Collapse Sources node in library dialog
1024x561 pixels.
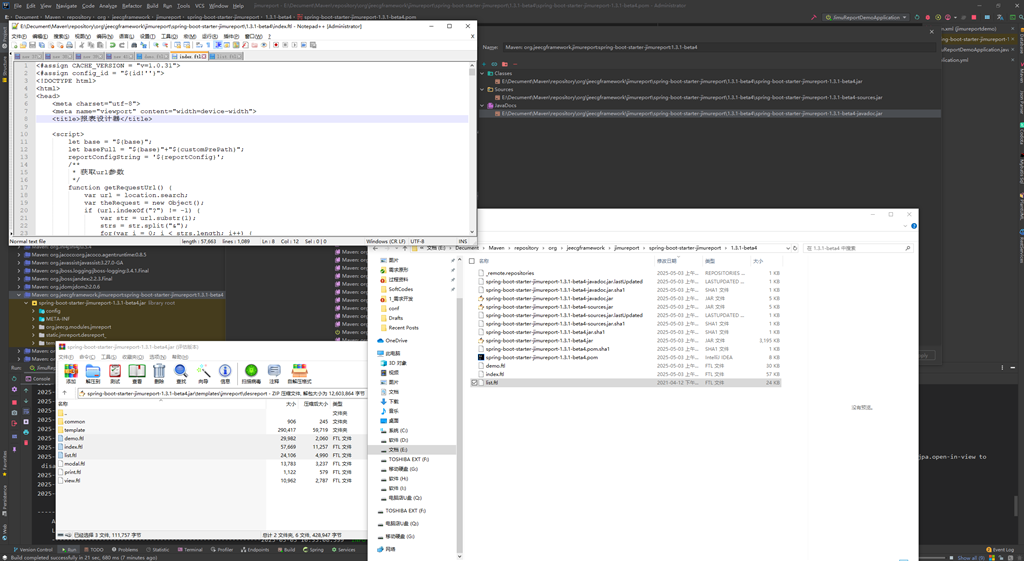pyautogui.click(x=483, y=89)
